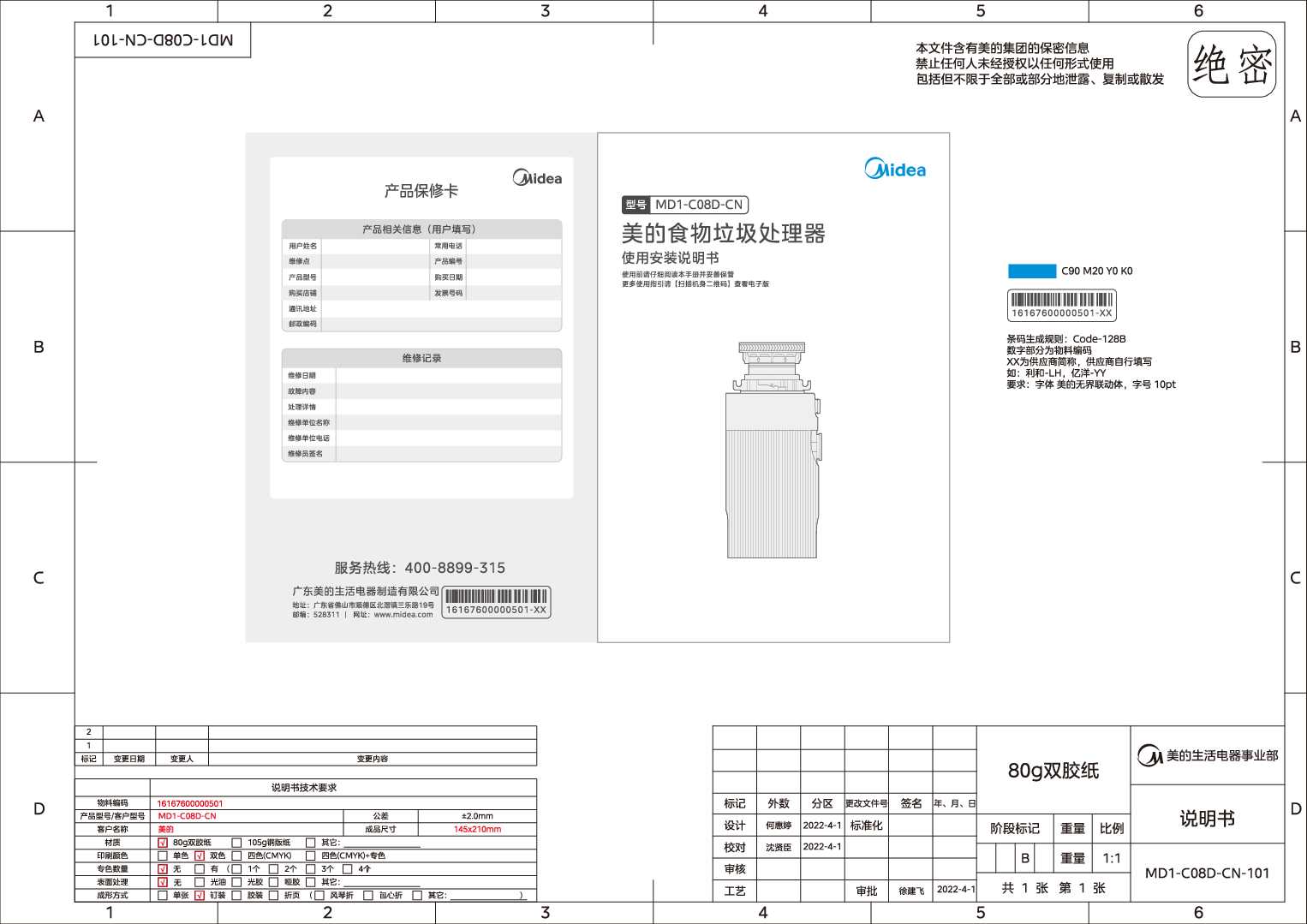The height and width of the screenshot is (924, 1307).
Task: Click the 产品保修卡 title
Action: point(421,191)
